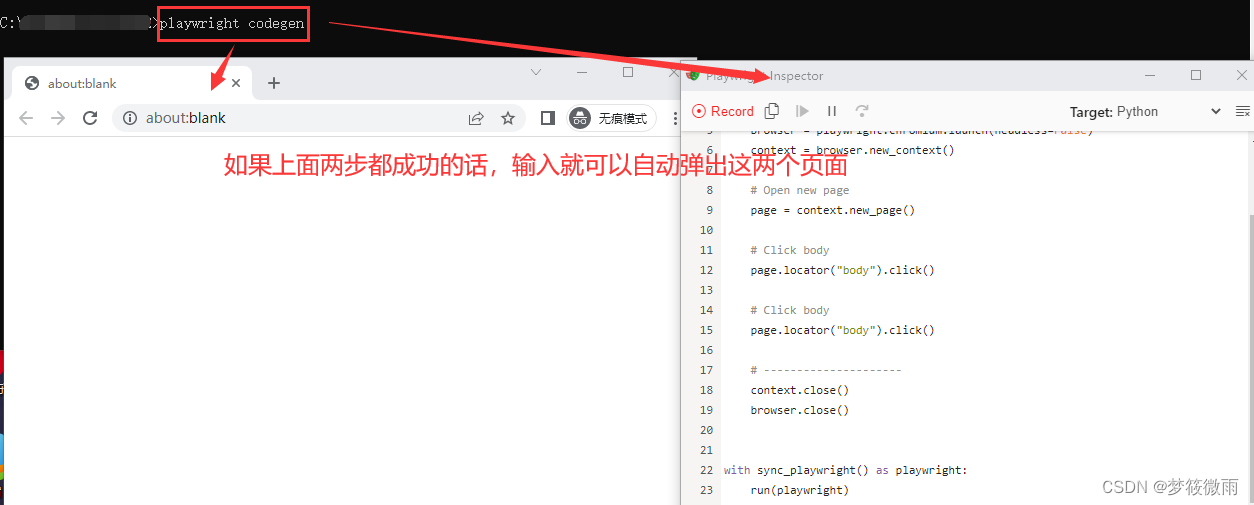Go back using the browser back arrow

click(26, 118)
